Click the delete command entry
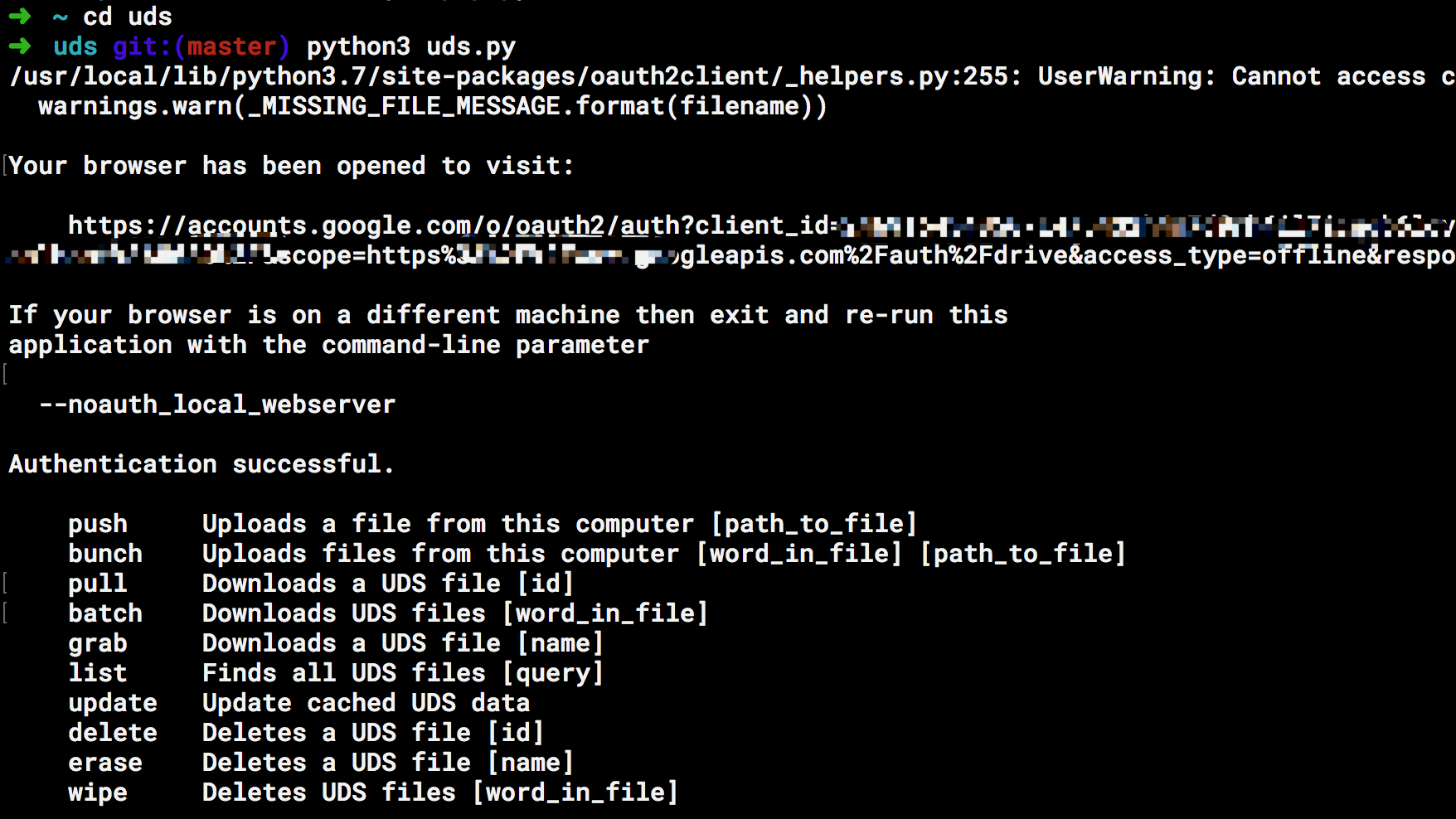The image size is (1456, 819). 113,733
